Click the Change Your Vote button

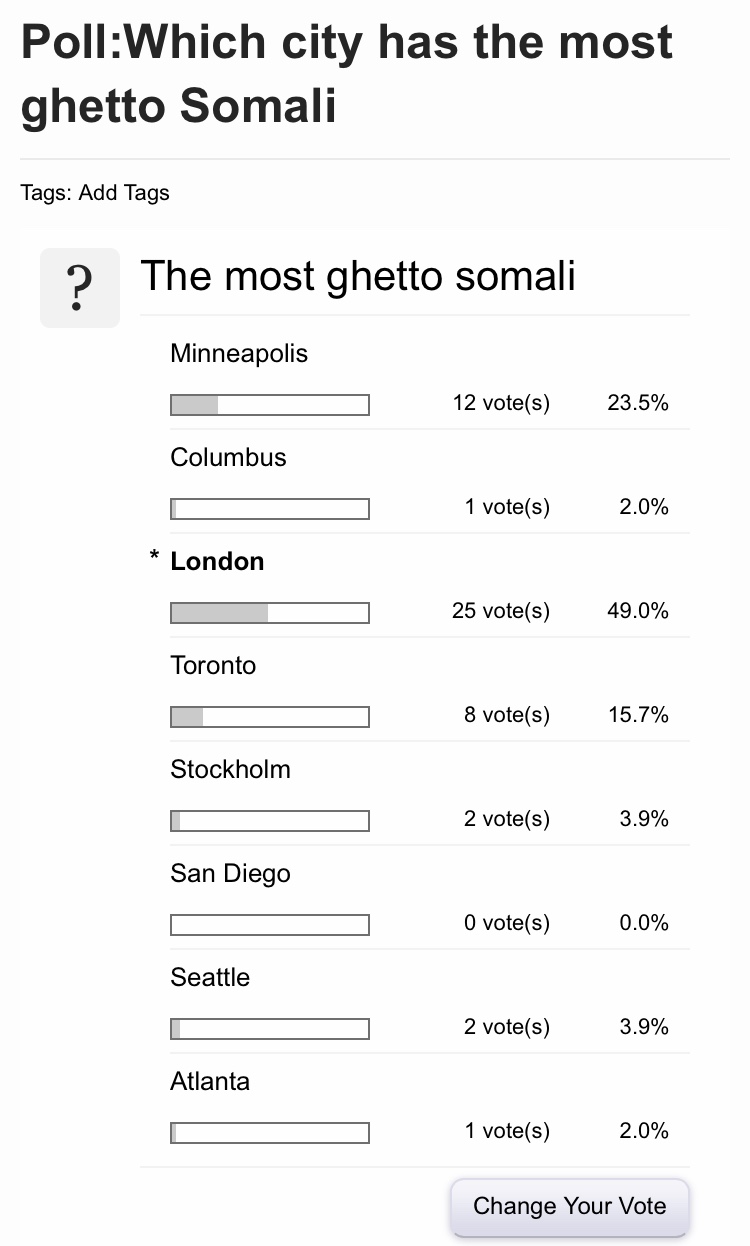tap(570, 1206)
